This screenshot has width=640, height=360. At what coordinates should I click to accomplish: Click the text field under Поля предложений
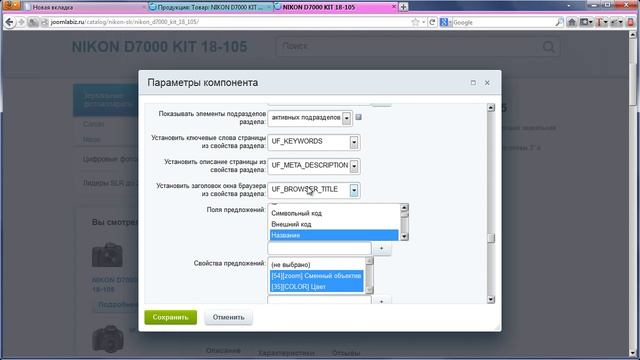coord(319,248)
